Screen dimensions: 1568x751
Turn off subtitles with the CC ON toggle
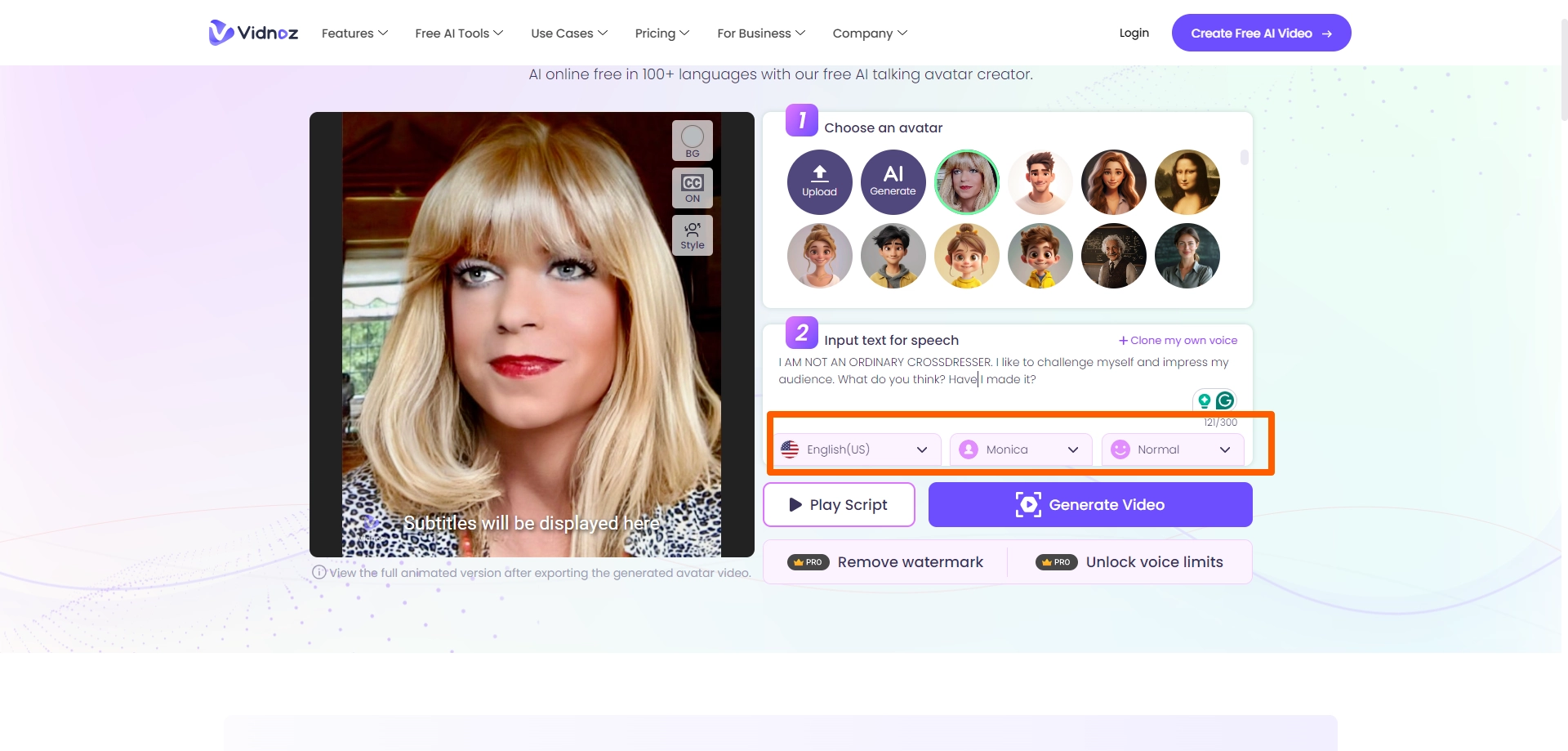click(692, 188)
